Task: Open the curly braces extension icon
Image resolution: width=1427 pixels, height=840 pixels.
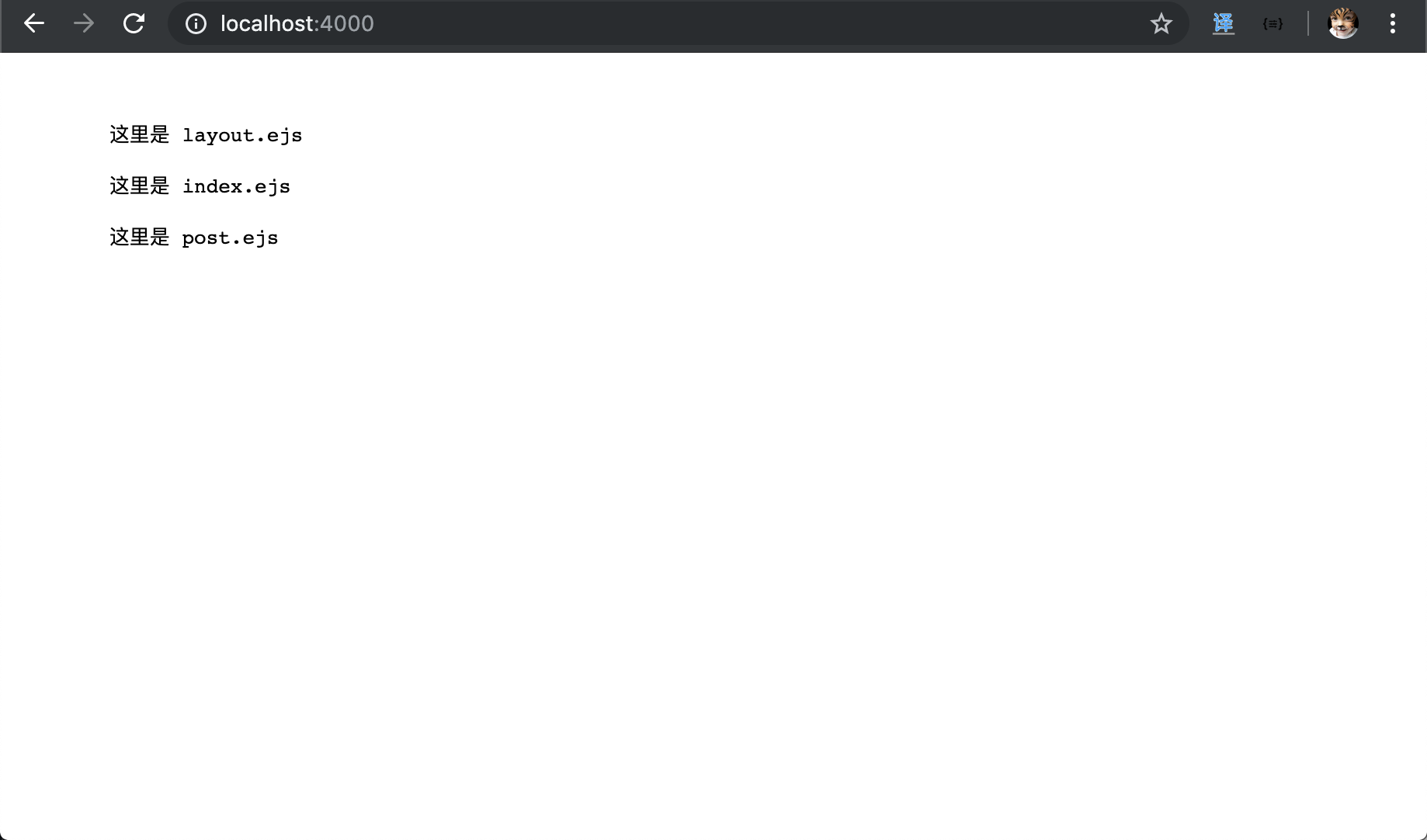Action: coord(1272,24)
